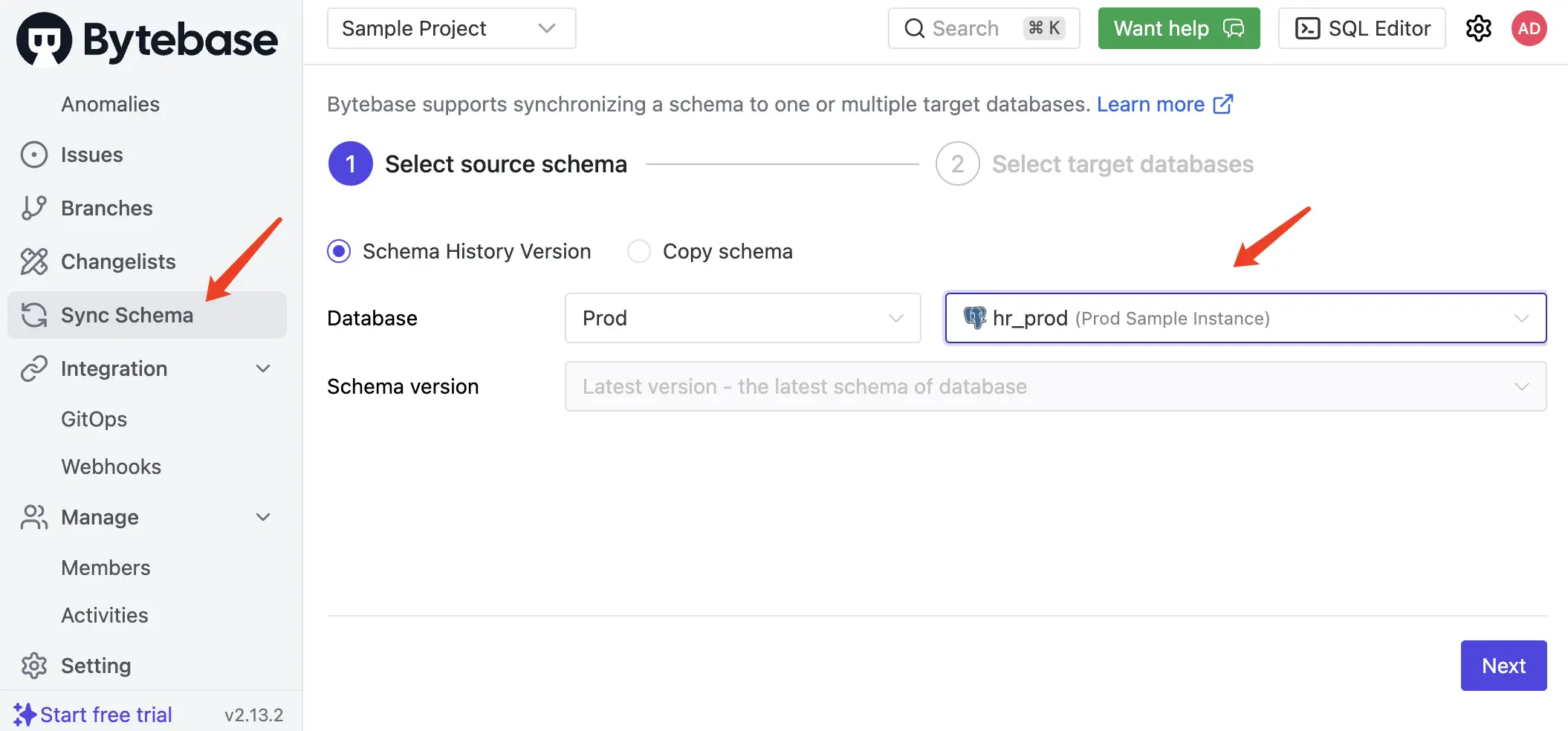Click the Setting gear icon in sidebar
The height and width of the screenshot is (731, 1568).
[34, 666]
